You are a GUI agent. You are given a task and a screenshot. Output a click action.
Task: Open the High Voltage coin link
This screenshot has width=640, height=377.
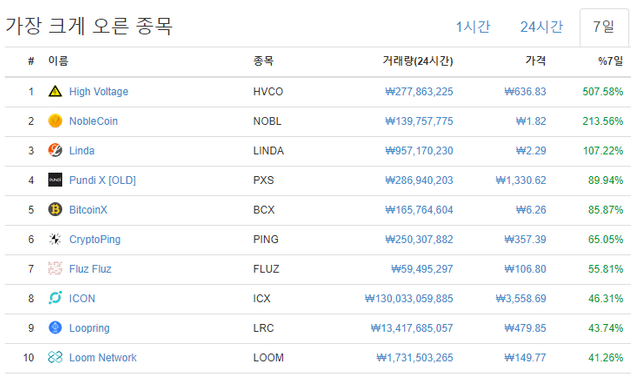(x=98, y=91)
